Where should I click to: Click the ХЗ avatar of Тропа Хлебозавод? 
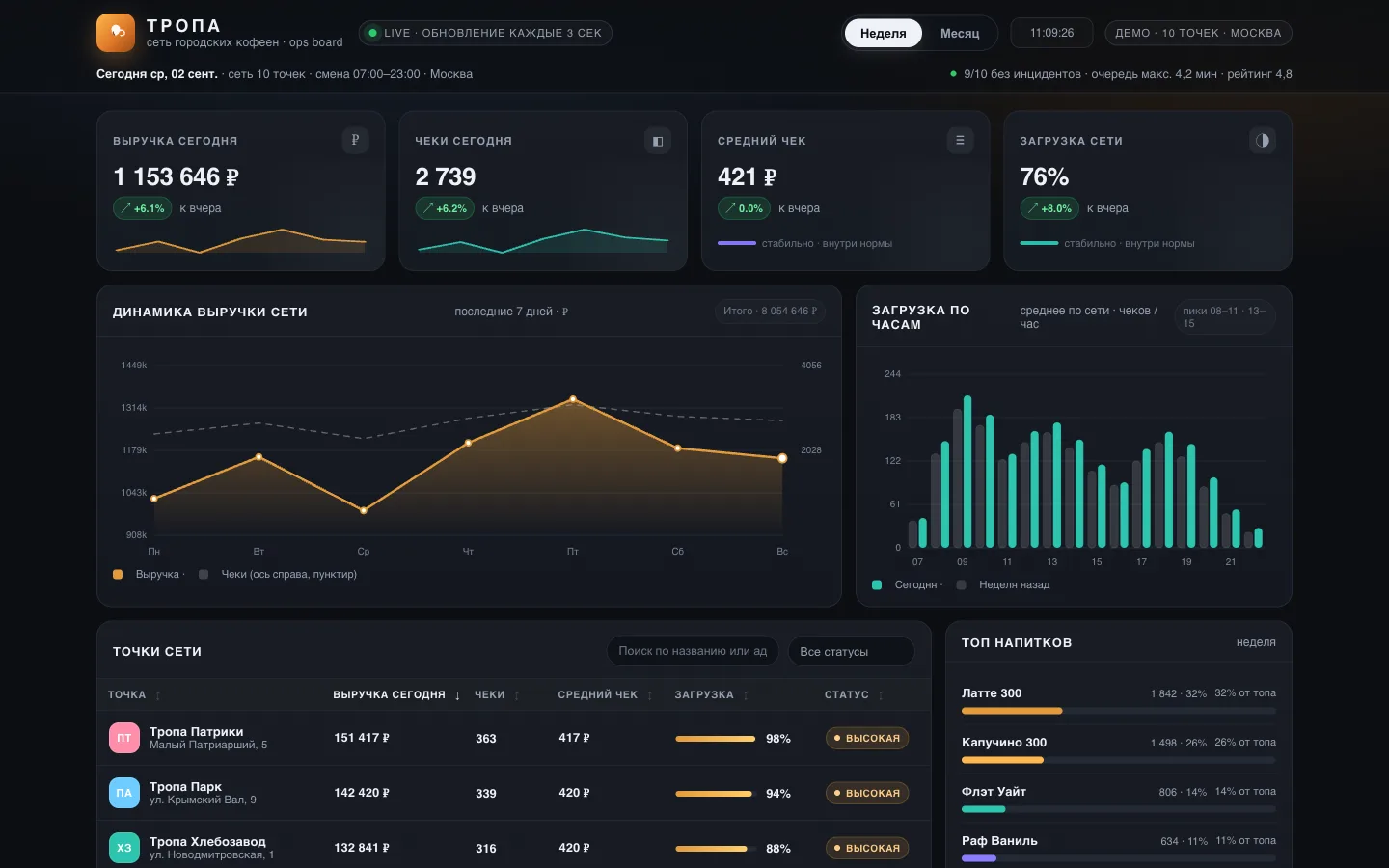click(x=124, y=848)
